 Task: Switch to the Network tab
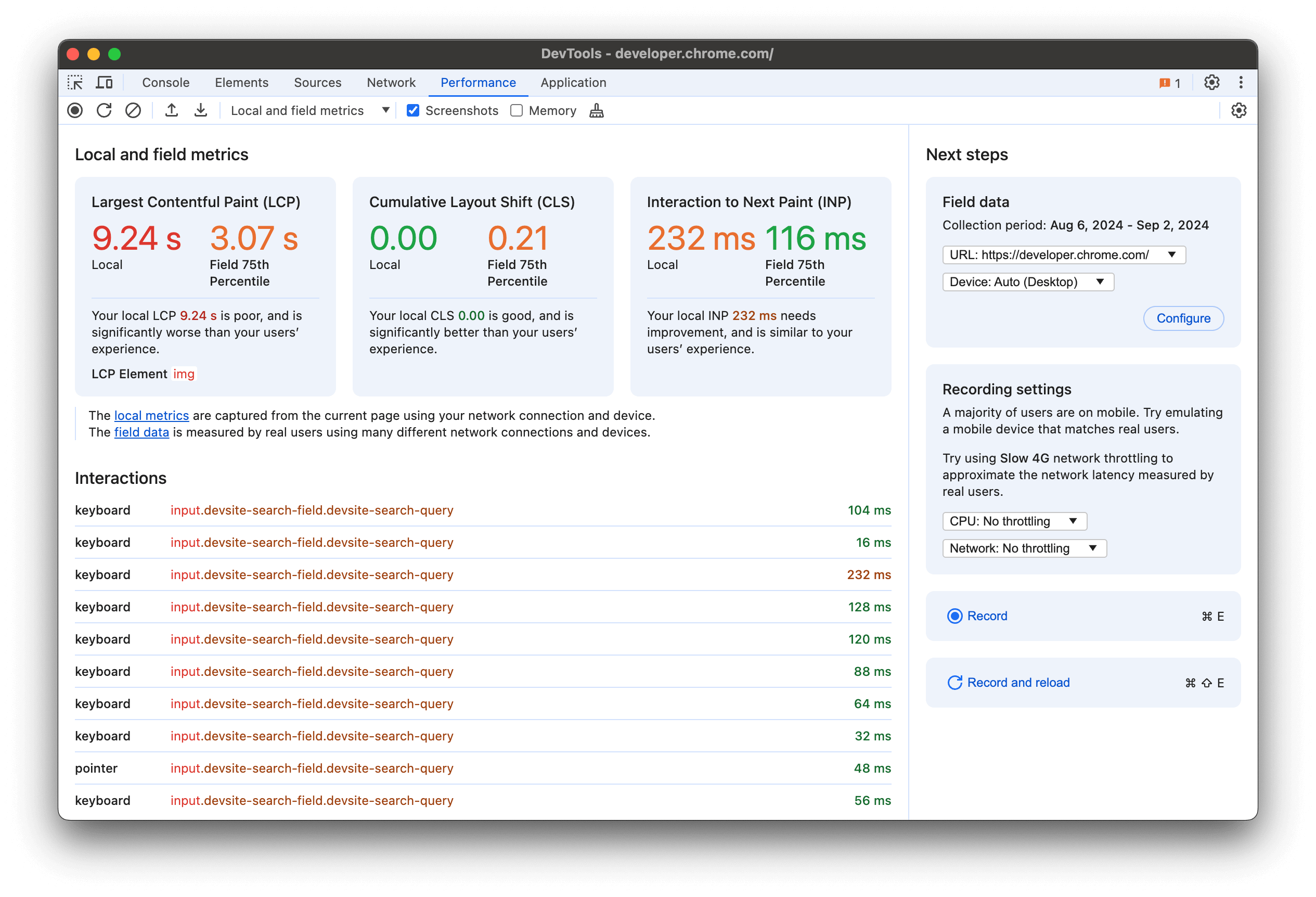[392, 83]
